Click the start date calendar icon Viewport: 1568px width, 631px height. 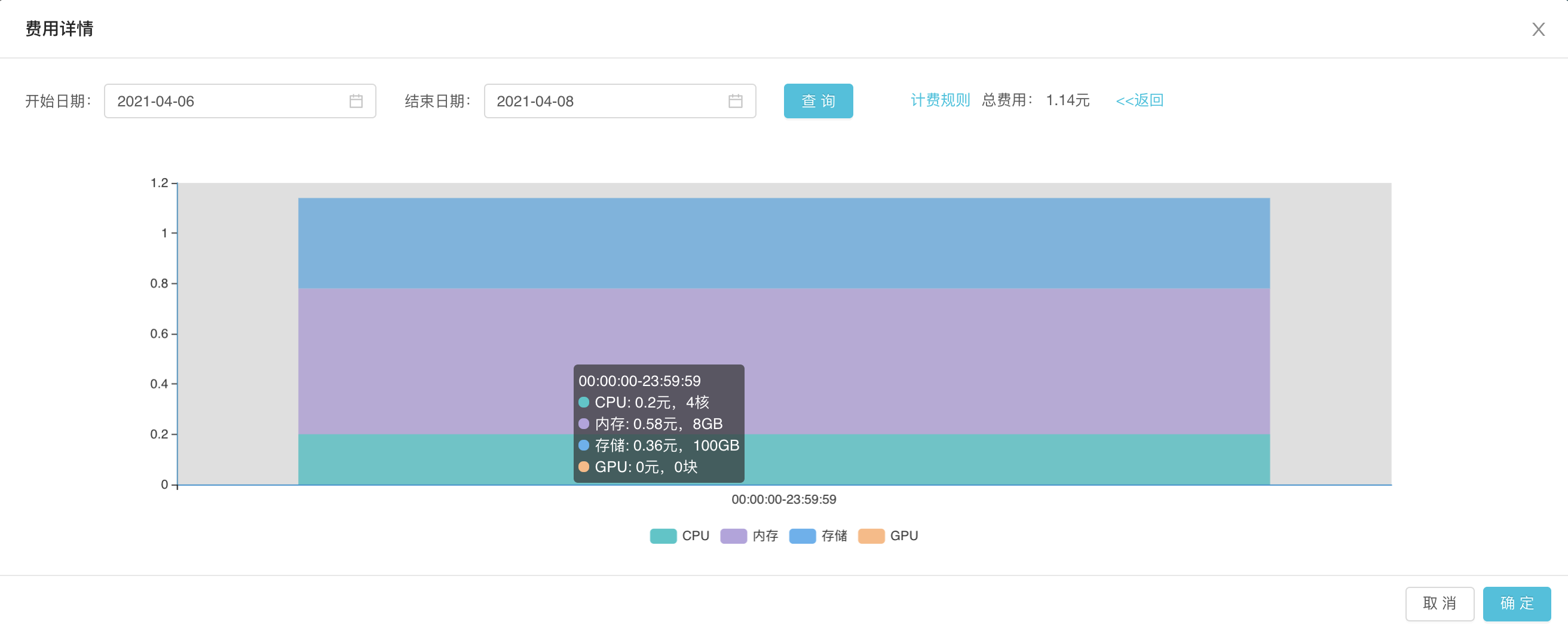click(x=356, y=101)
